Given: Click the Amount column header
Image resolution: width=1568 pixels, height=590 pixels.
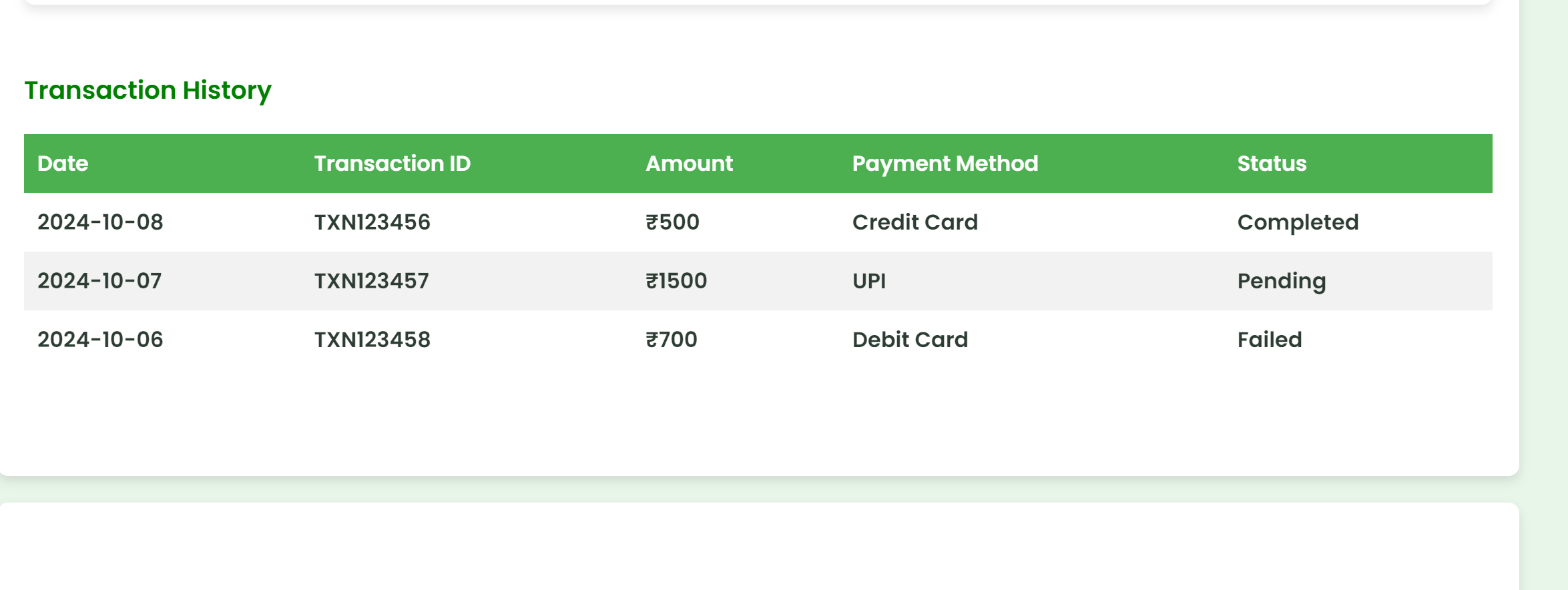Looking at the screenshot, I should pos(689,164).
